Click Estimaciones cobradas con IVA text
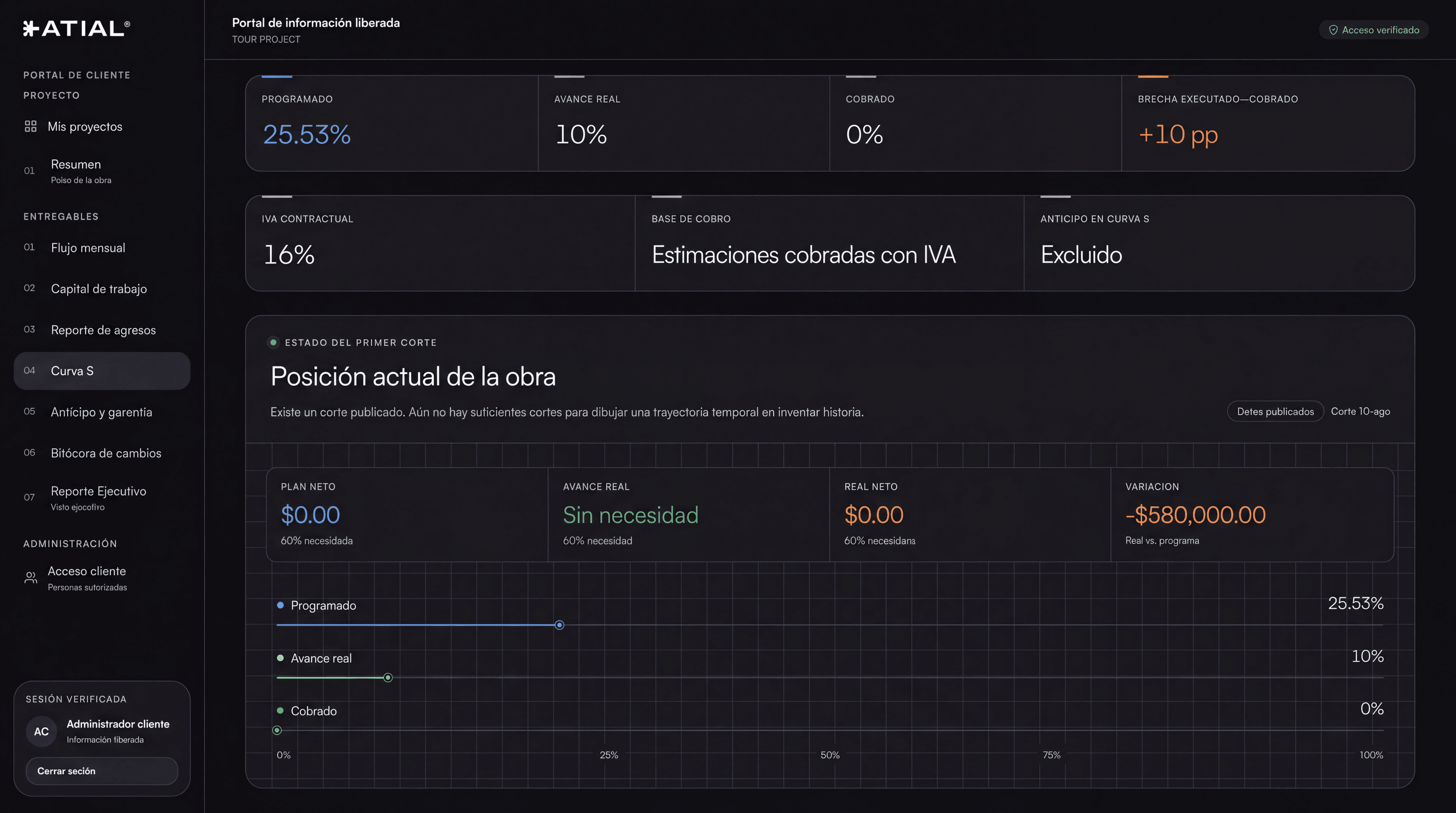The height and width of the screenshot is (813, 1456). click(x=804, y=255)
